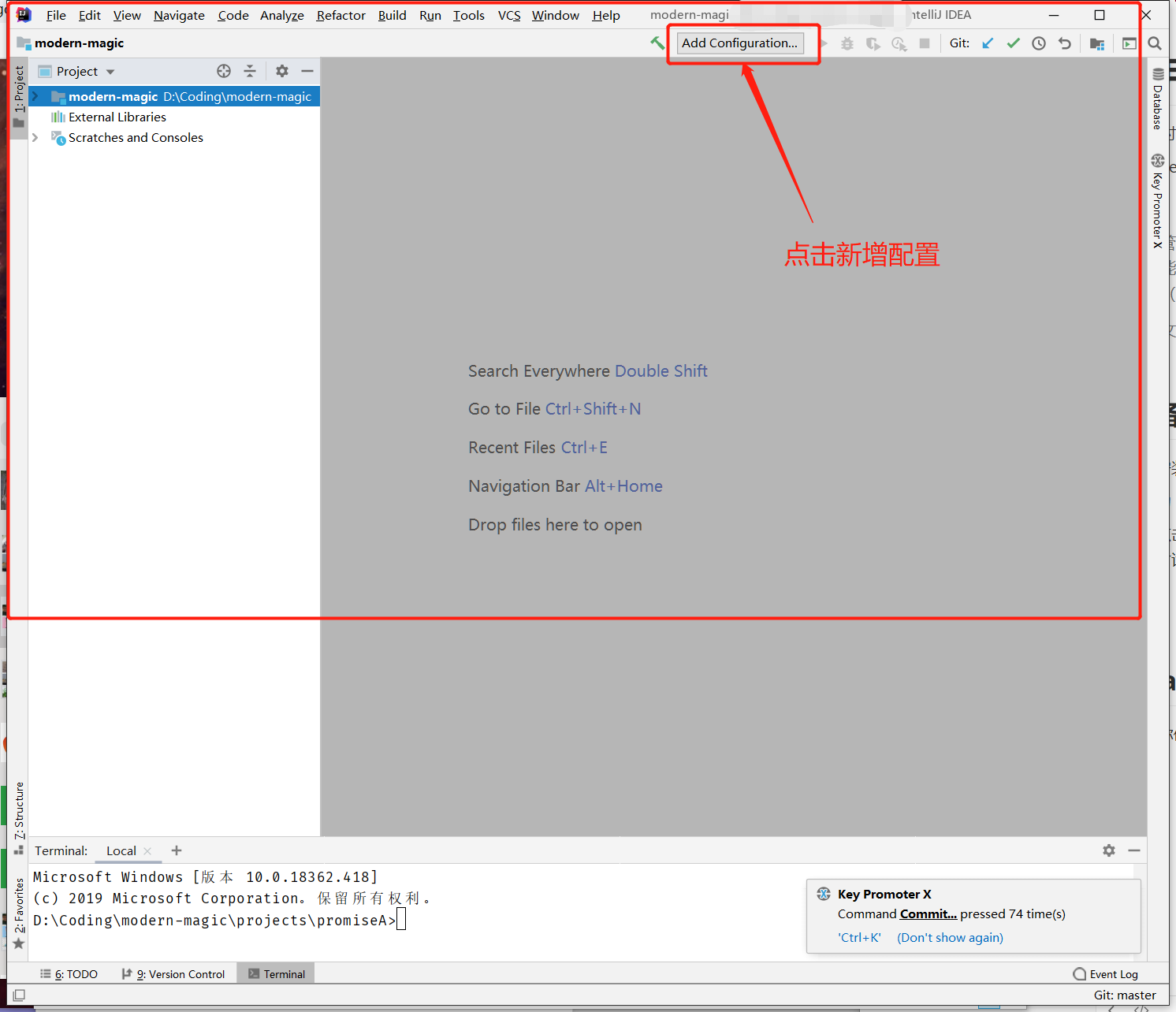This screenshot has width=1176, height=1012.
Task: Click (Don't show again) link
Action: pos(950,937)
